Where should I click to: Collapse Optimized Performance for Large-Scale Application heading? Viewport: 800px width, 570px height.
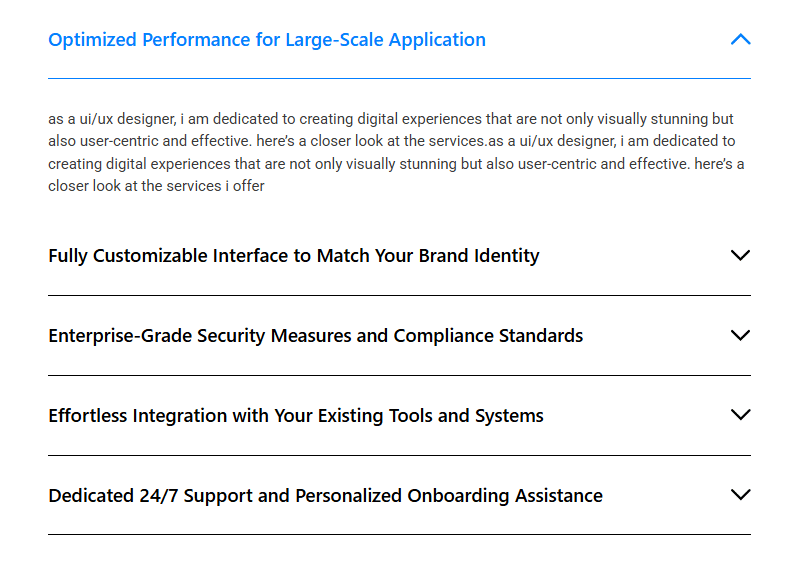(267, 40)
